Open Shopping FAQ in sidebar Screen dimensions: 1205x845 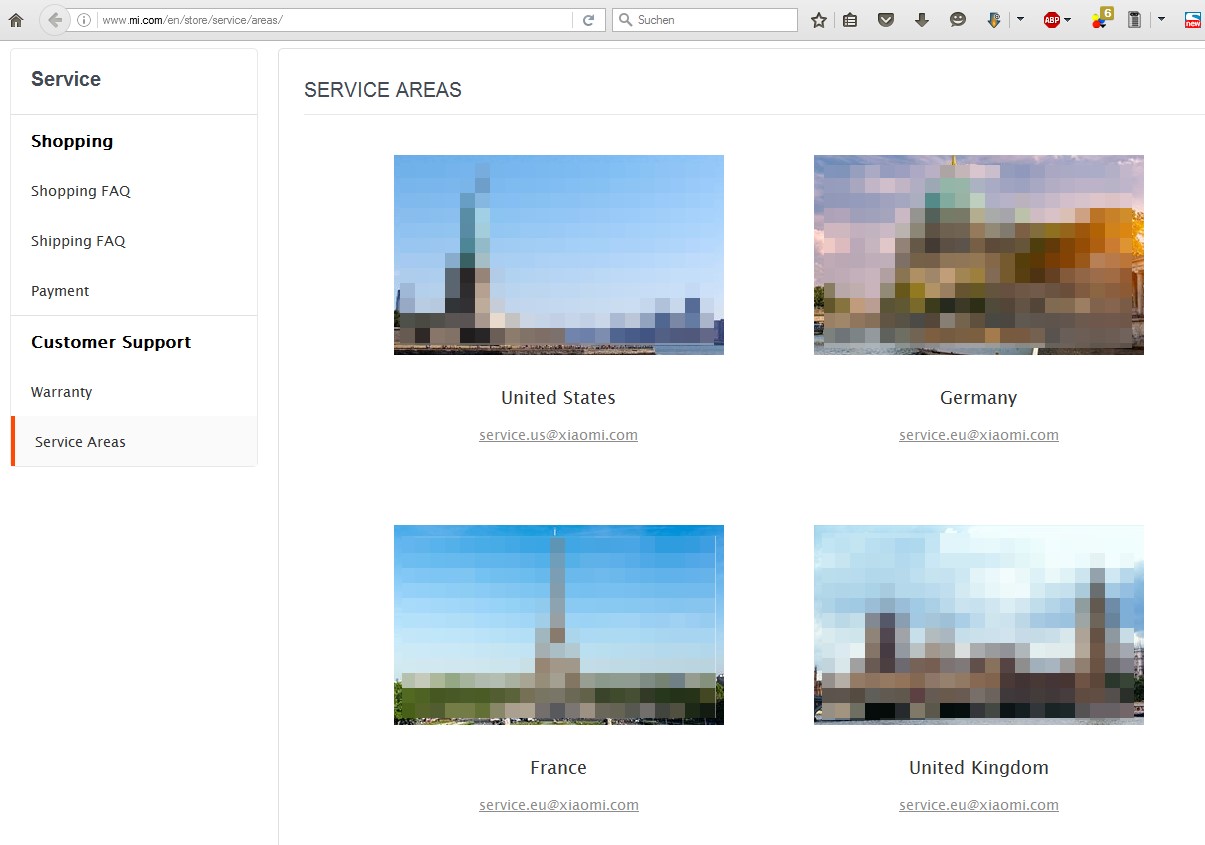81,191
